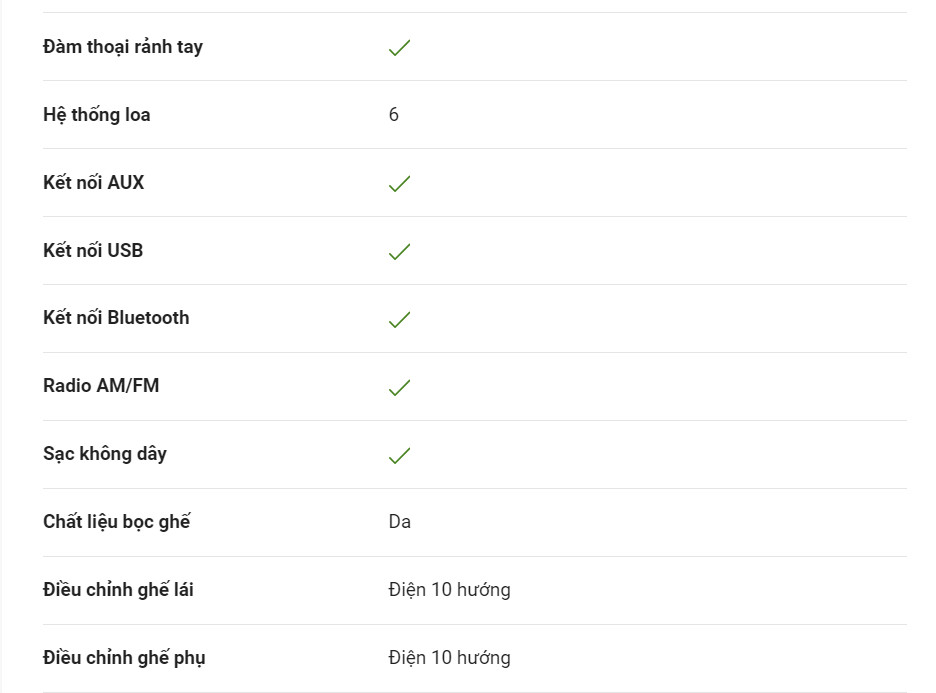Select the Đàm thoại rảnh tay label

pyautogui.click(x=123, y=47)
